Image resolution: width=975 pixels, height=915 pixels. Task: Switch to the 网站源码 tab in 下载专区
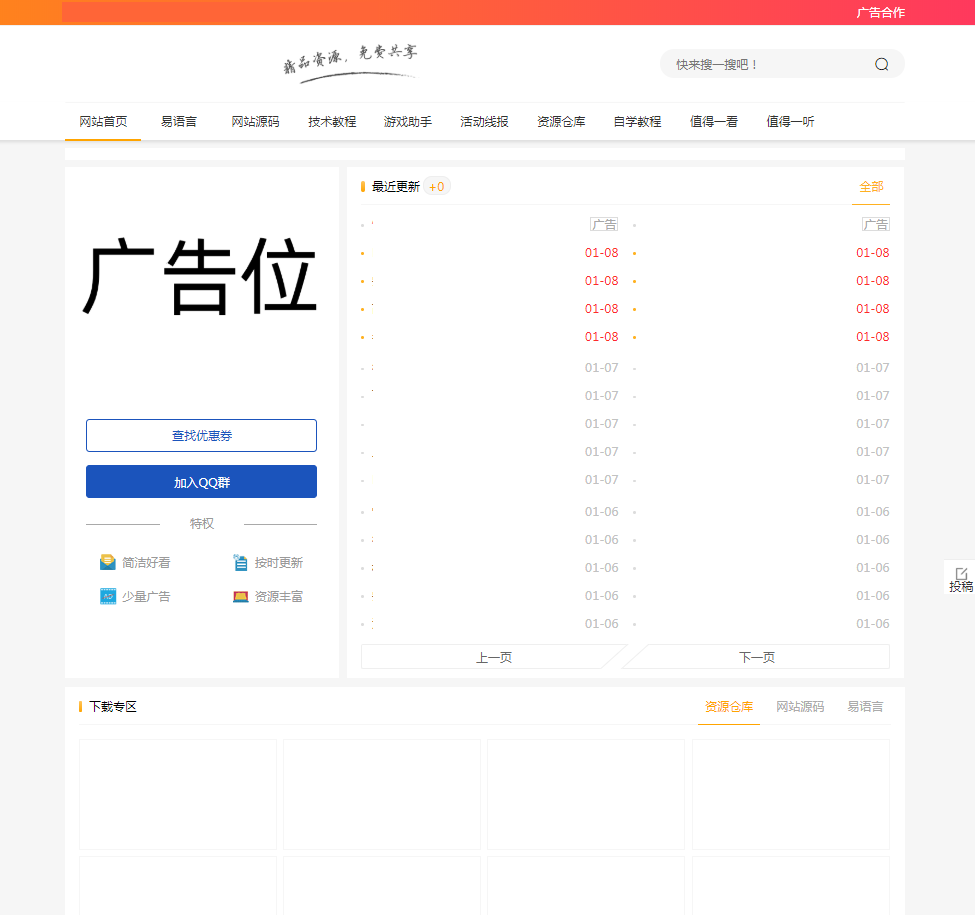[800, 706]
